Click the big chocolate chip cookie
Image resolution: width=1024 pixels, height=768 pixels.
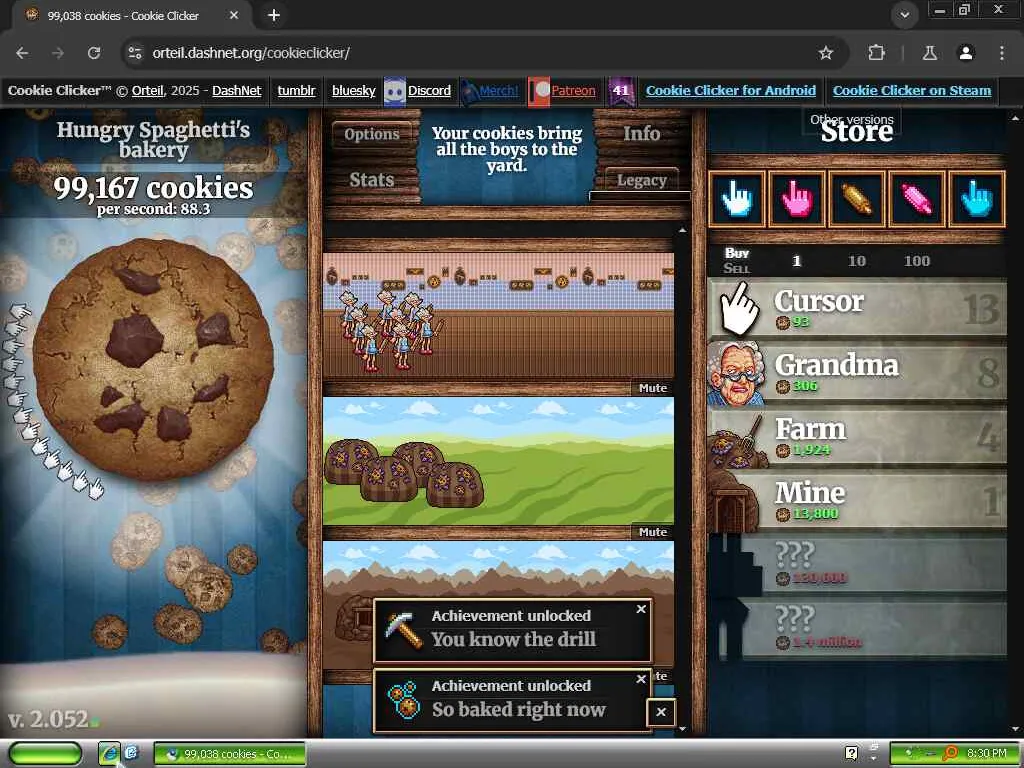153,359
